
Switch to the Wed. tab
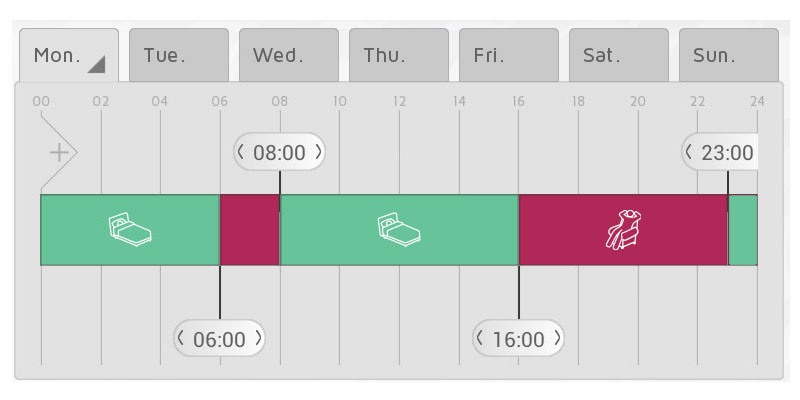289,55
